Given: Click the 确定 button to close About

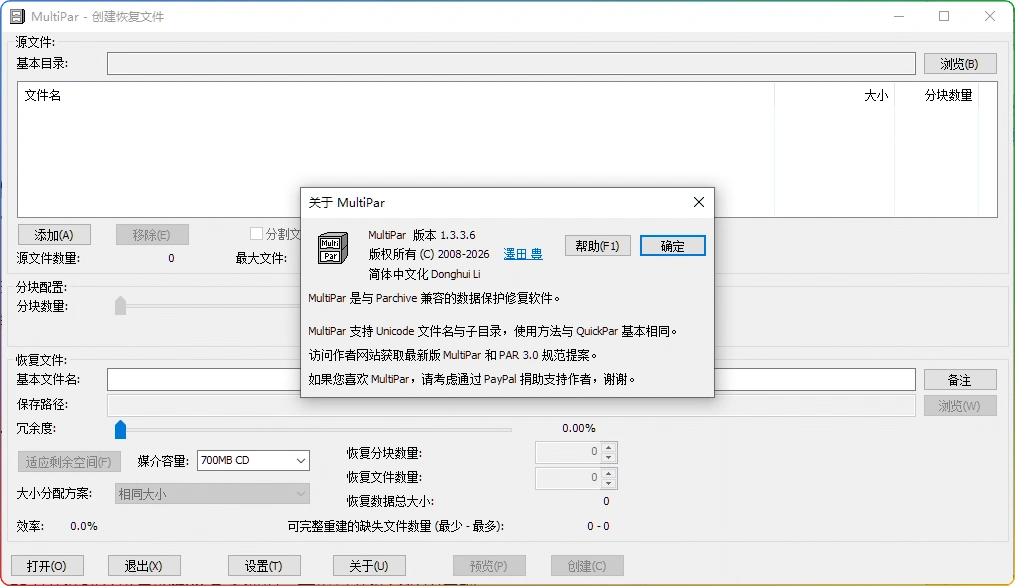Looking at the screenshot, I should [672, 245].
